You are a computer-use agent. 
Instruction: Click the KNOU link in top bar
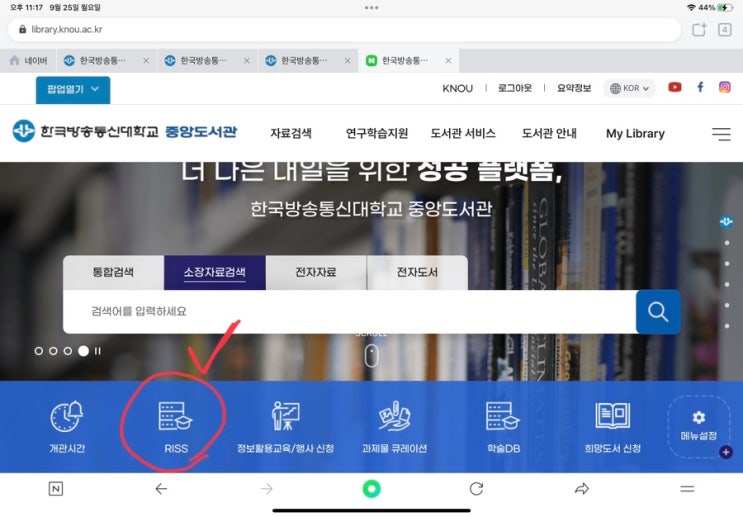click(457, 89)
